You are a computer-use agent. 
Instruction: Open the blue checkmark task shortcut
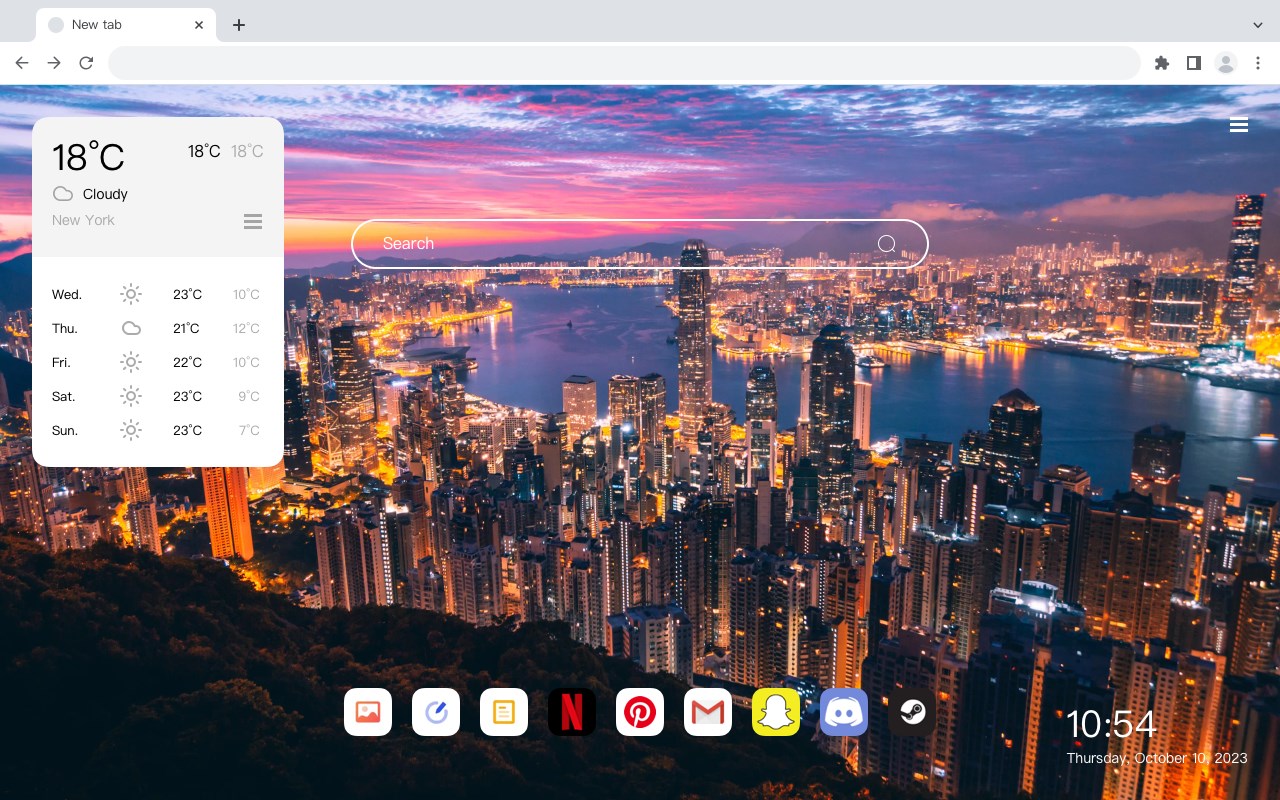pyautogui.click(x=436, y=712)
